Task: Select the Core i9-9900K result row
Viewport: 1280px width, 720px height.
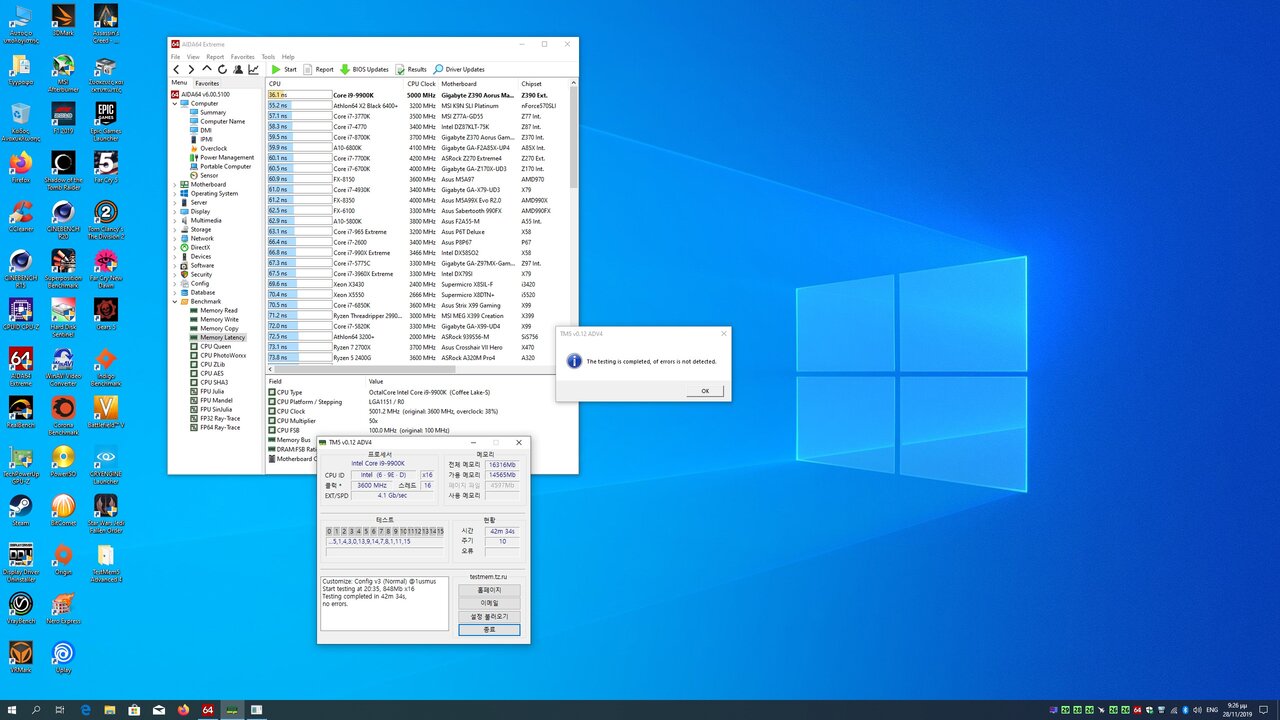Action: [418, 95]
